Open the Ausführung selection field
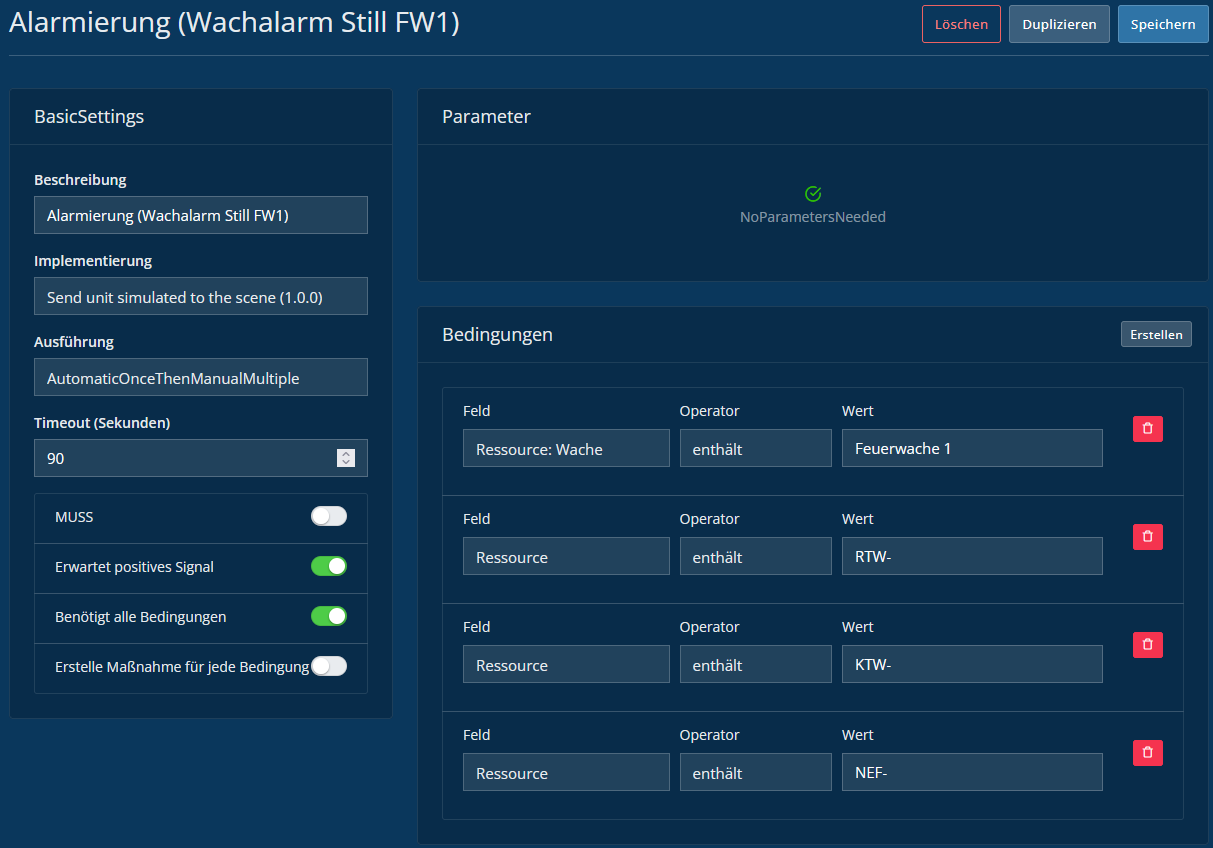The height and width of the screenshot is (848, 1213). point(201,378)
